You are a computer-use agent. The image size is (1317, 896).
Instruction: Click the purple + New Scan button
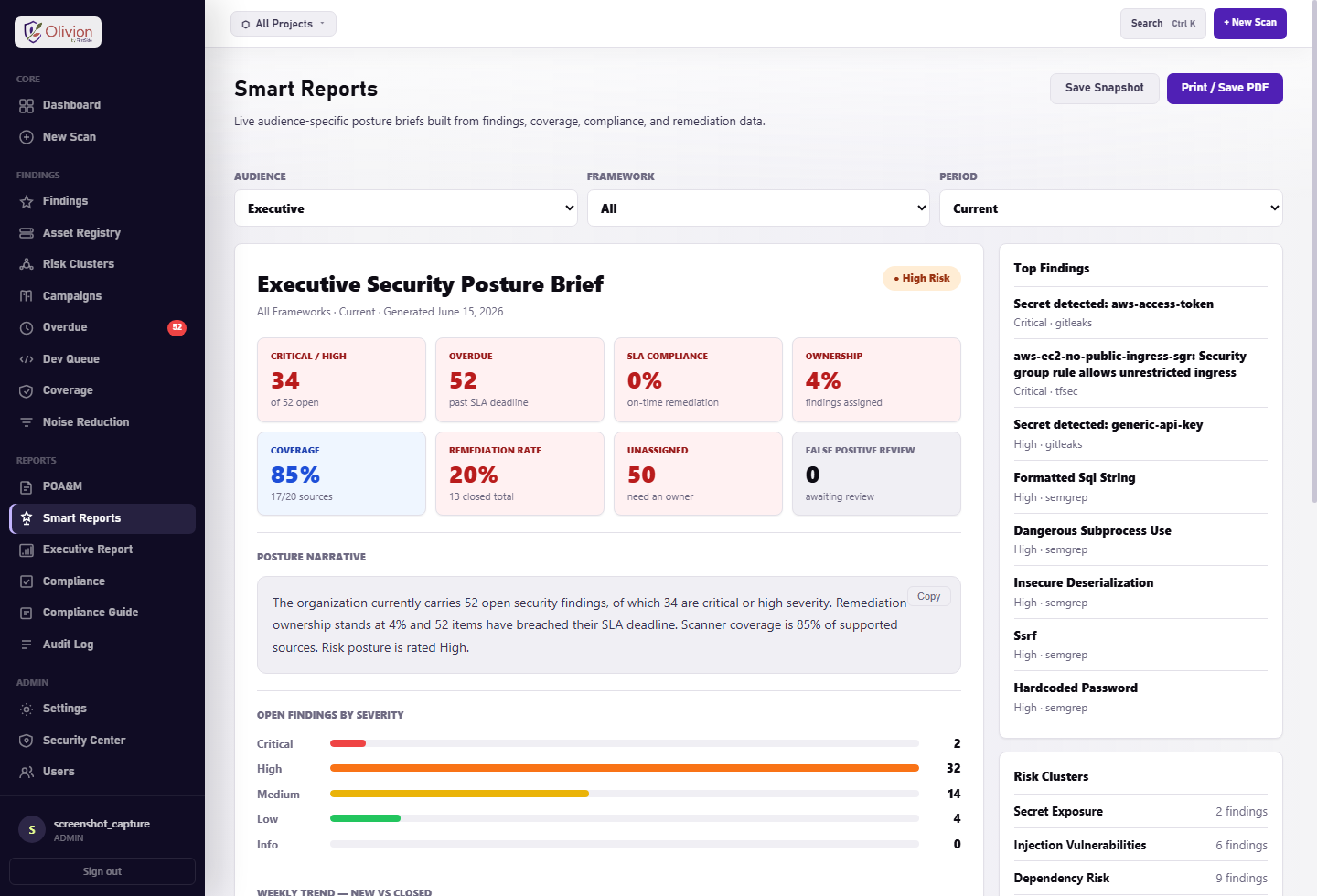[1250, 23]
